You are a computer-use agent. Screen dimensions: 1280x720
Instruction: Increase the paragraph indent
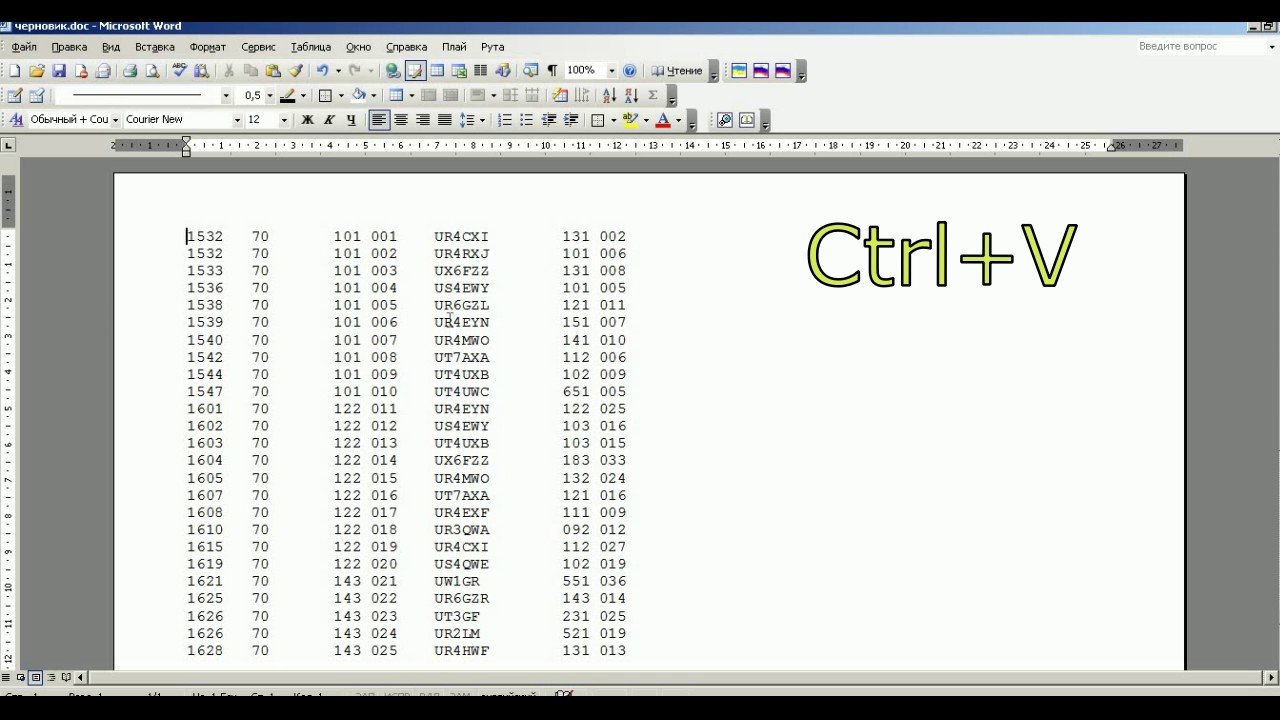[571, 120]
